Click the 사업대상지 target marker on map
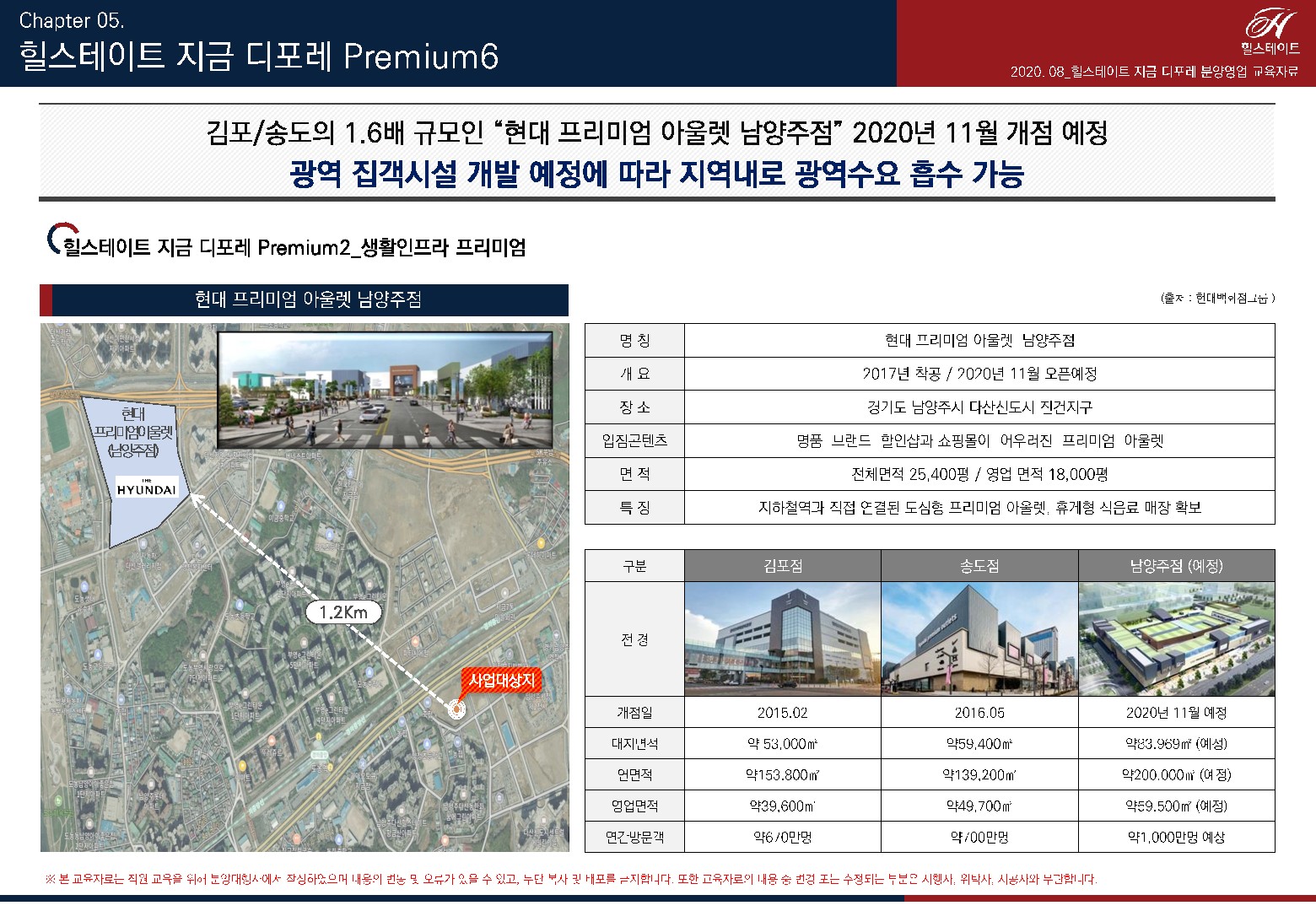This screenshot has width=1316, height=911. pos(456,709)
